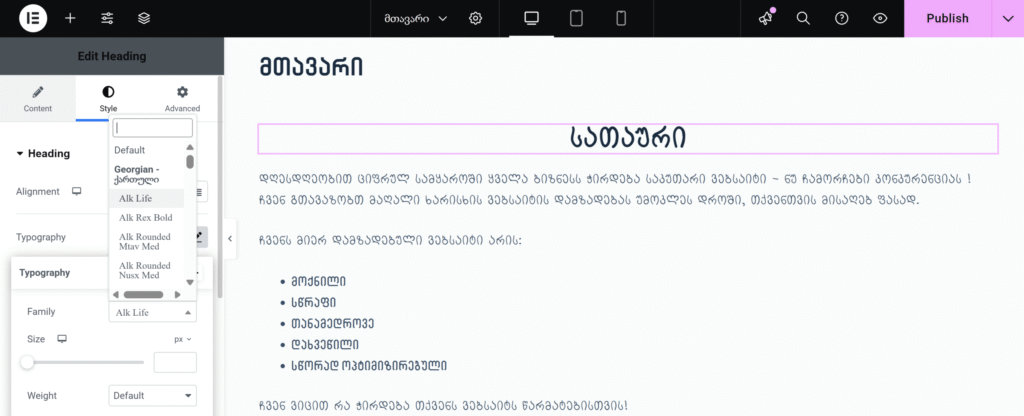The height and width of the screenshot is (416, 1024).
Task: Open site settings sliders icon
Action: pos(107,18)
